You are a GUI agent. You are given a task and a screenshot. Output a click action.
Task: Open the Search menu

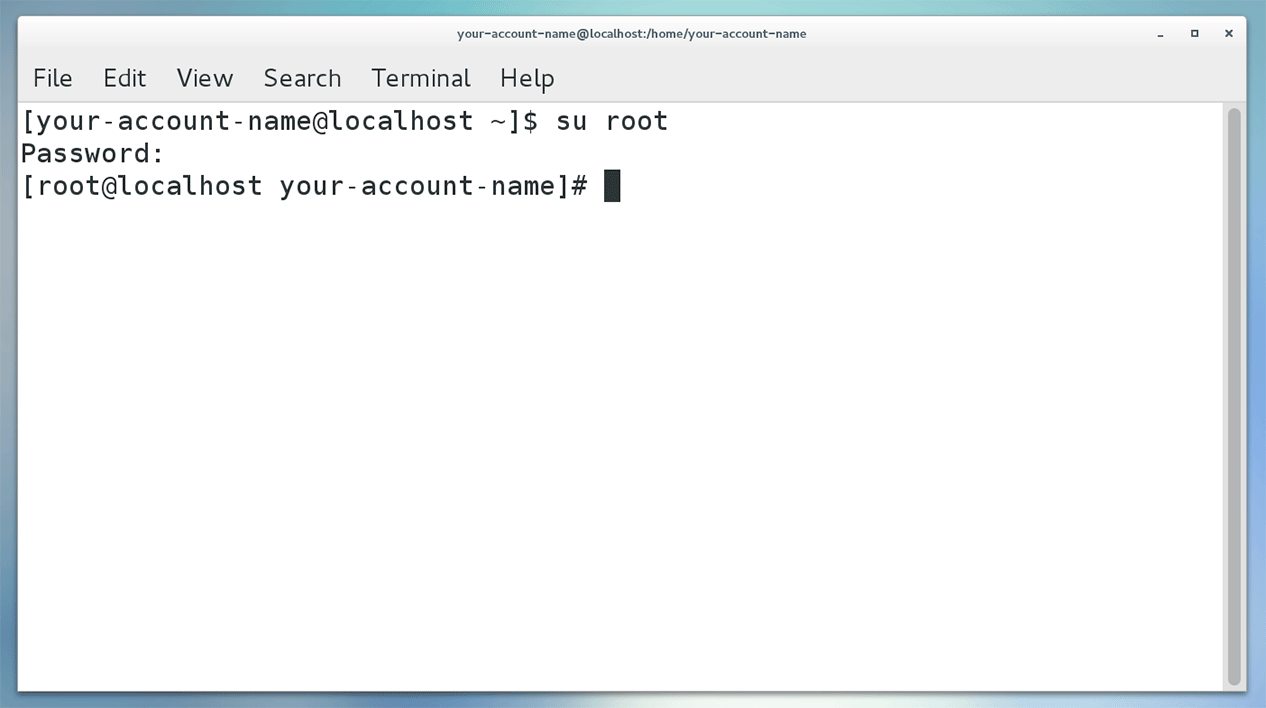pyautogui.click(x=302, y=78)
